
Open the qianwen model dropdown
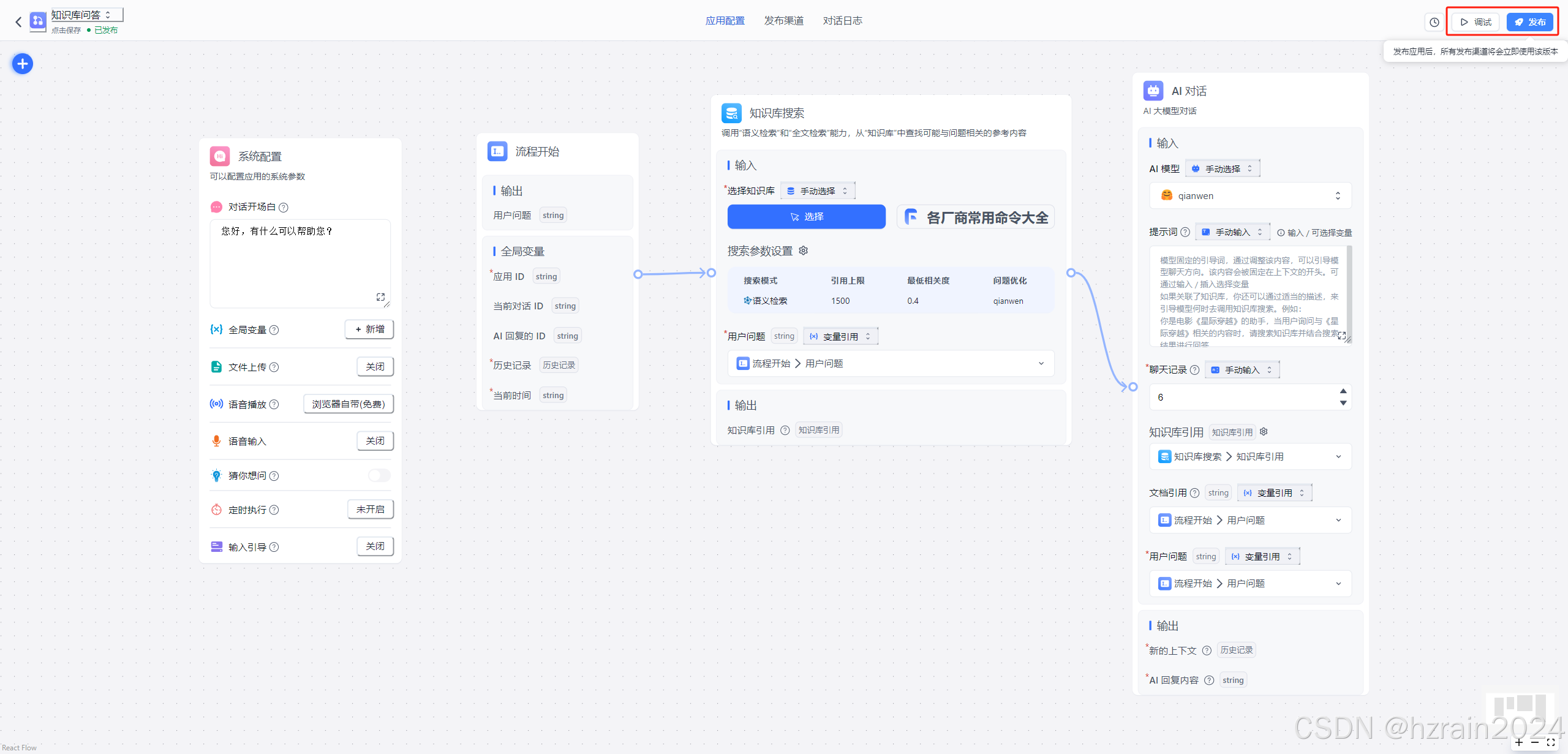click(1250, 196)
